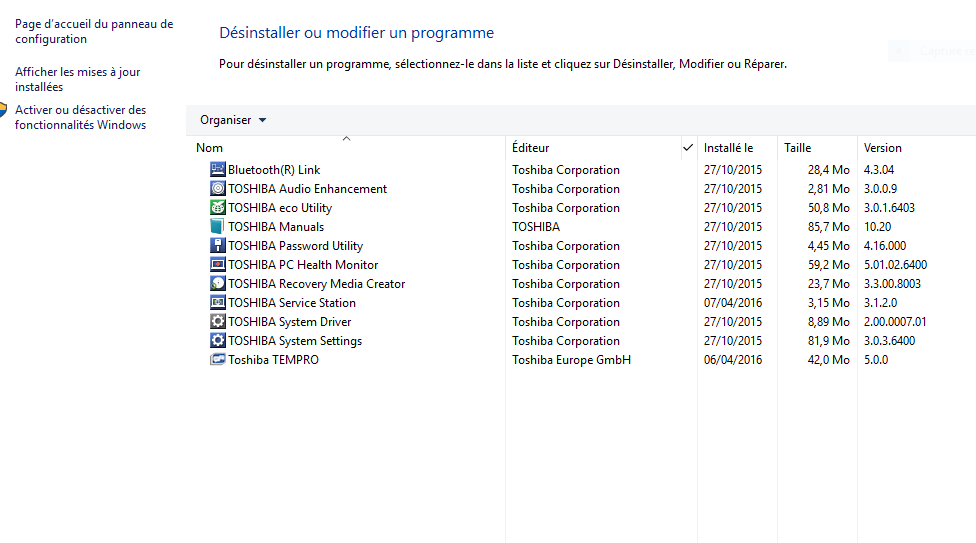The height and width of the screenshot is (543, 976).
Task: Select the Toshiba TEMPRO icon
Action: [x=217, y=359]
